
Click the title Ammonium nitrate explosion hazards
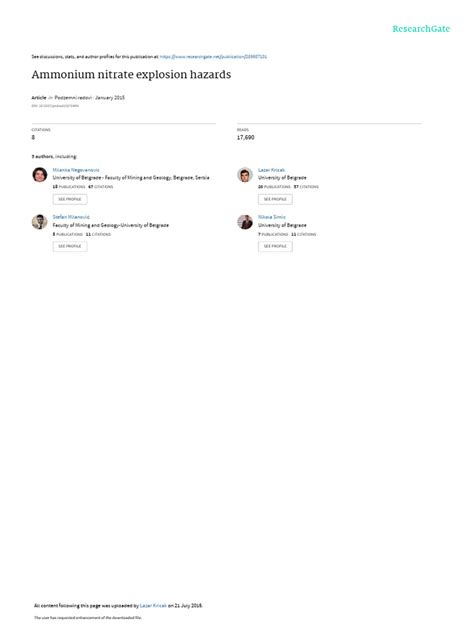pyautogui.click(x=131, y=75)
